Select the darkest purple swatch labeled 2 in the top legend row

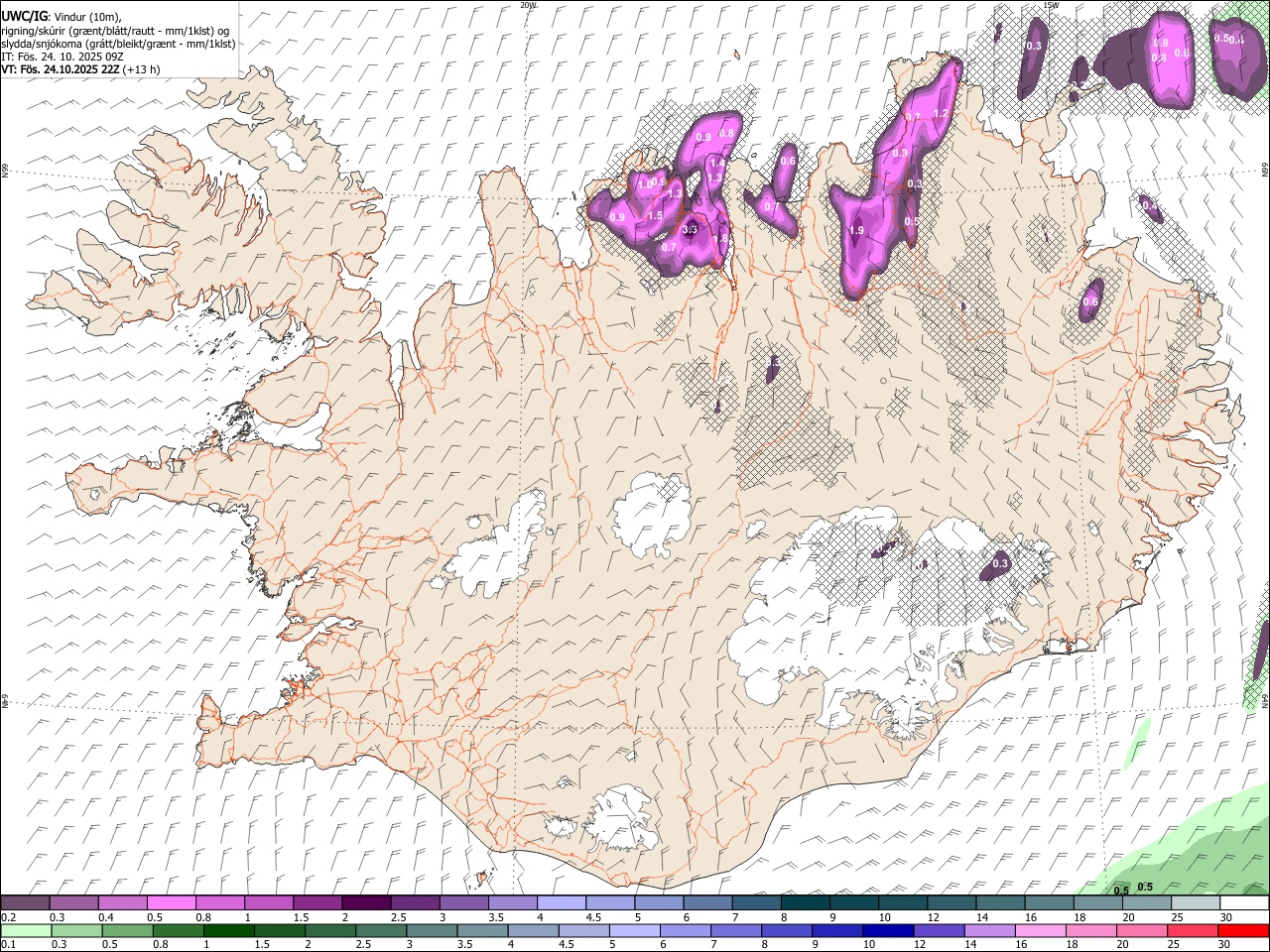click(x=366, y=903)
